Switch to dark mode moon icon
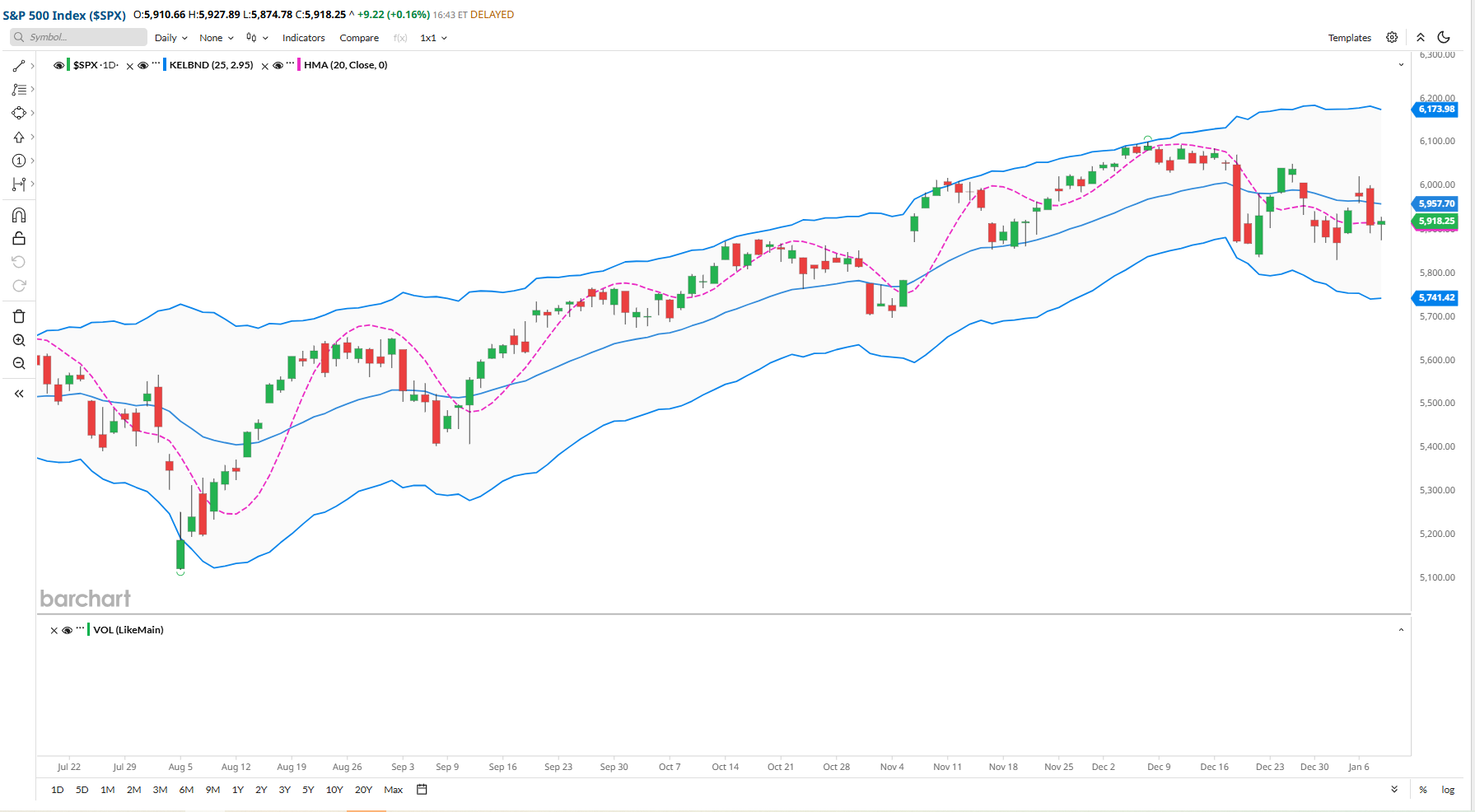Image resolution: width=1475 pixels, height=812 pixels. (x=1444, y=37)
